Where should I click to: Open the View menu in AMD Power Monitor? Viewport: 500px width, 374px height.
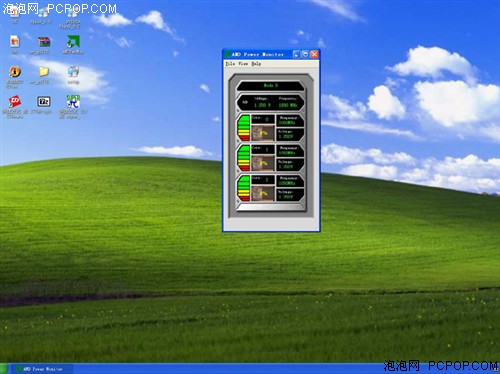coord(243,63)
